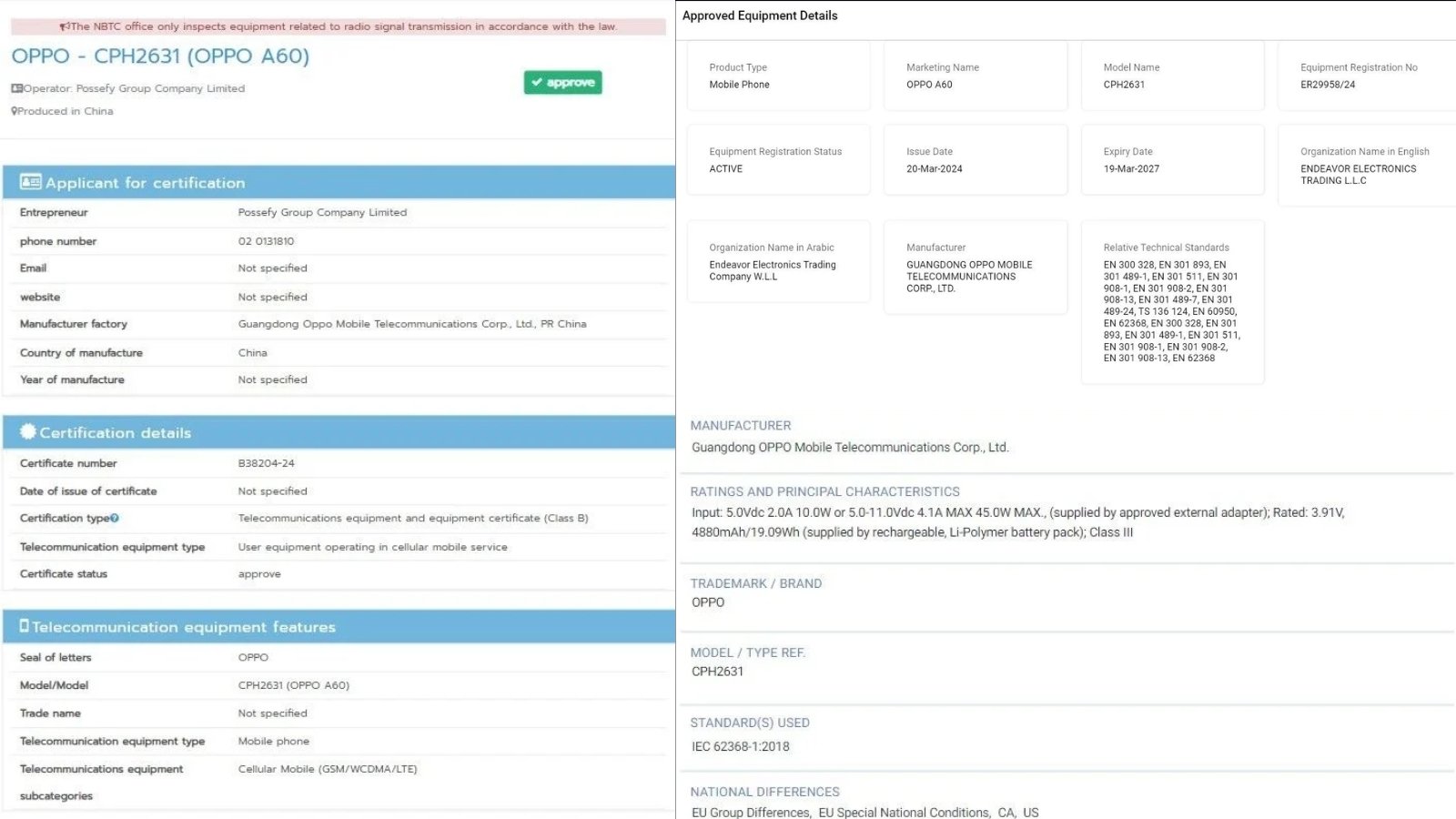Click the help icon next to Certification type

tap(115, 518)
